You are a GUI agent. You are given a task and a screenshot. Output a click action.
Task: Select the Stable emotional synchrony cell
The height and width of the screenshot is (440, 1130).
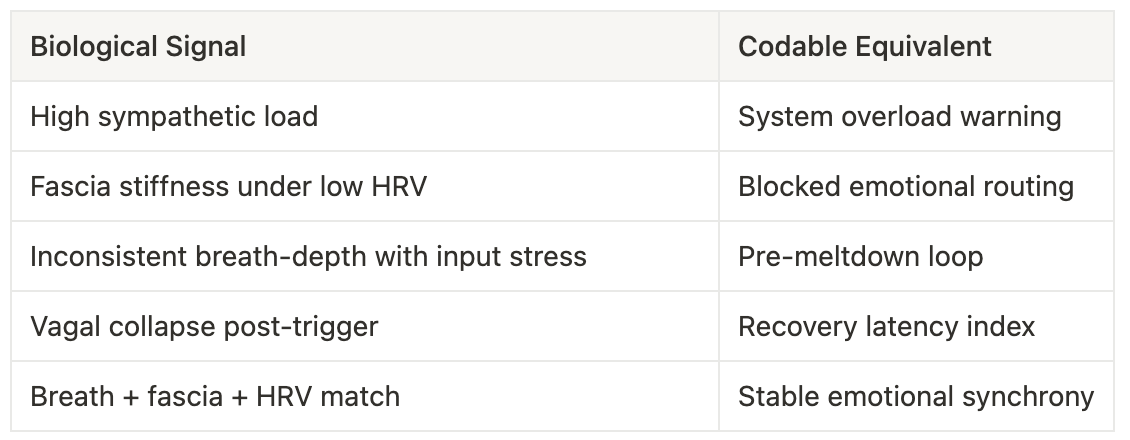tap(916, 396)
